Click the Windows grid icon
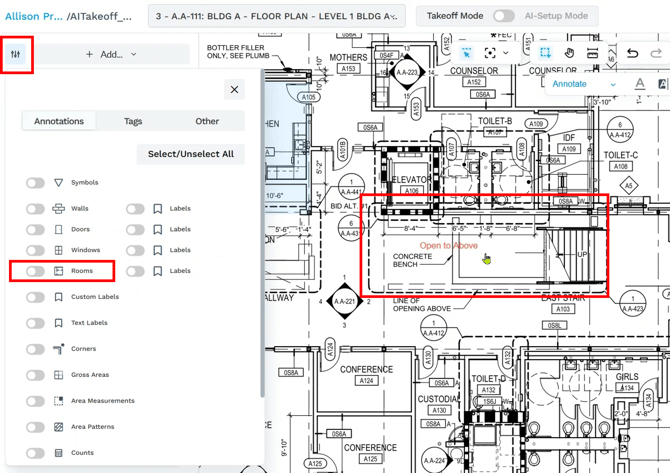The height and width of the screenshot is (473, 670). [59, 250]
